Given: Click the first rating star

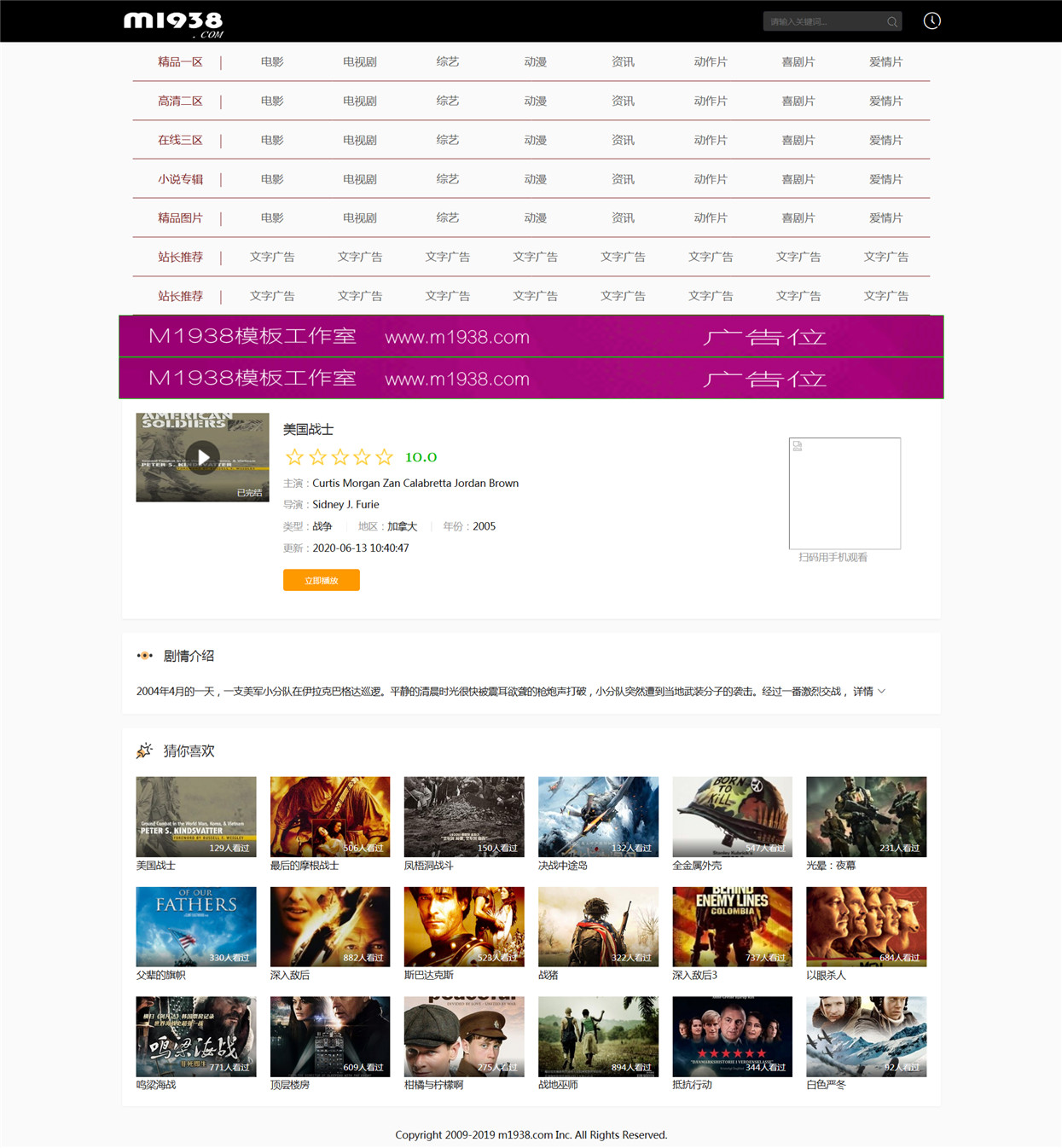Looking at the screenshot, I should click(x=294, y=457).
